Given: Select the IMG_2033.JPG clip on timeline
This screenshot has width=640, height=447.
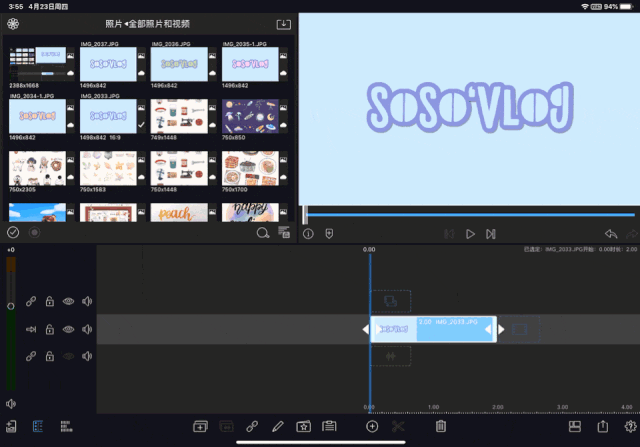Looking at the screenshot, I should click(433, 329).
